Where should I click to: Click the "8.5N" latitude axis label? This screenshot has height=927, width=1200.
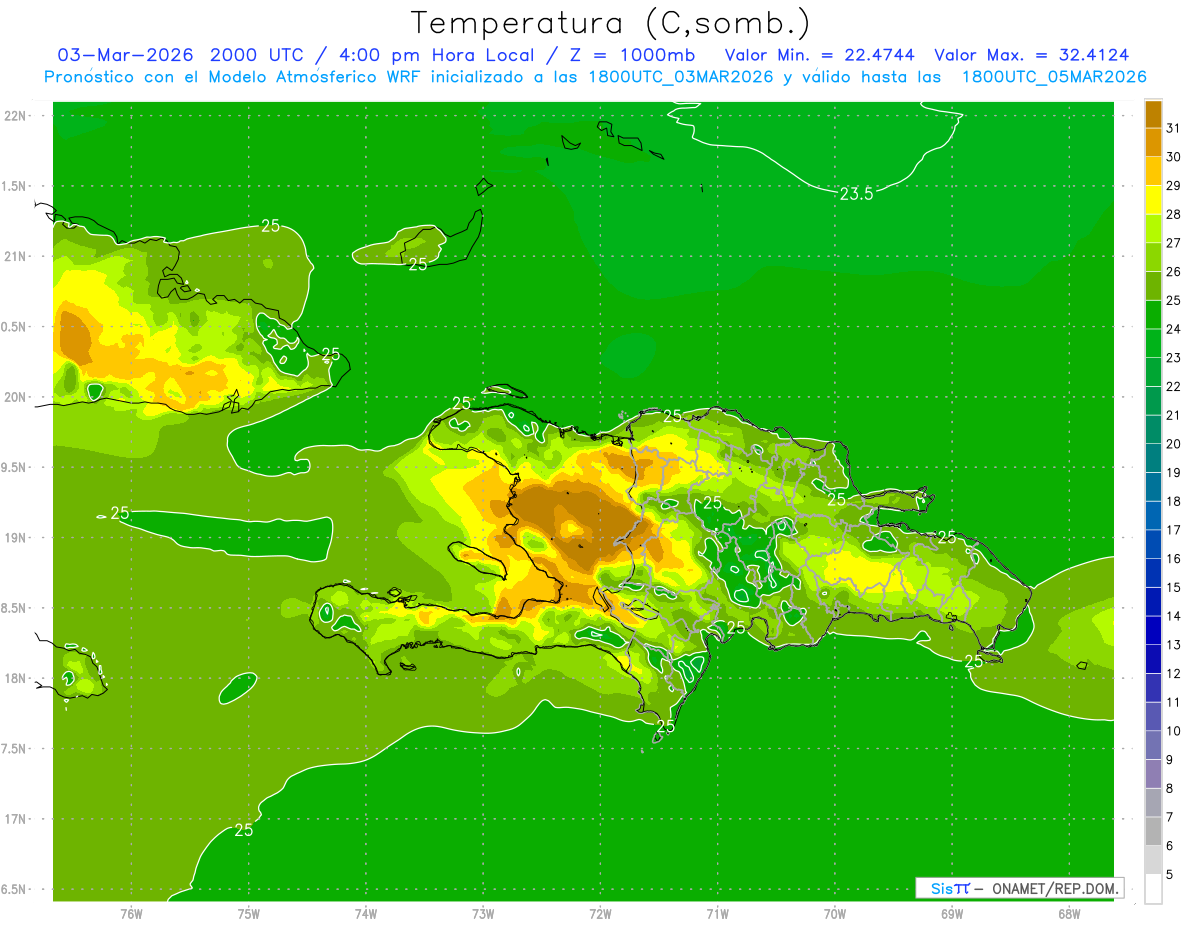click(14, 609)
